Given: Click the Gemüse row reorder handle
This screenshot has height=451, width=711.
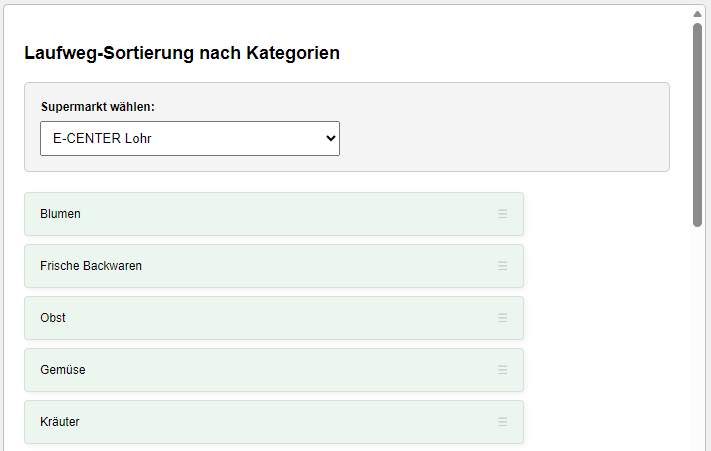Looking at the screenshot, I should click(502, 370).
